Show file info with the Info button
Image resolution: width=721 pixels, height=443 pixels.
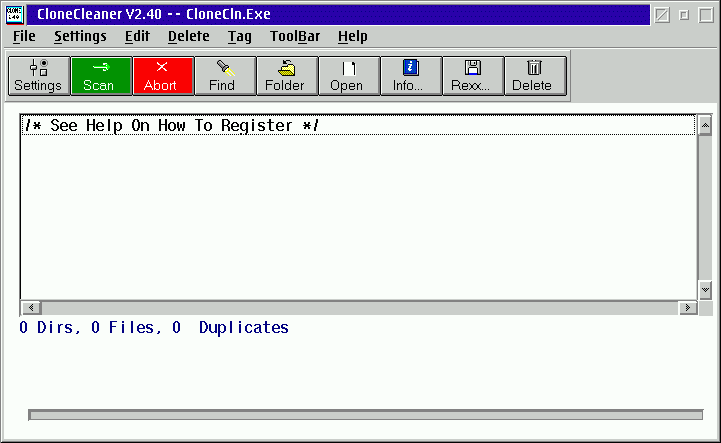coord(412,76)
